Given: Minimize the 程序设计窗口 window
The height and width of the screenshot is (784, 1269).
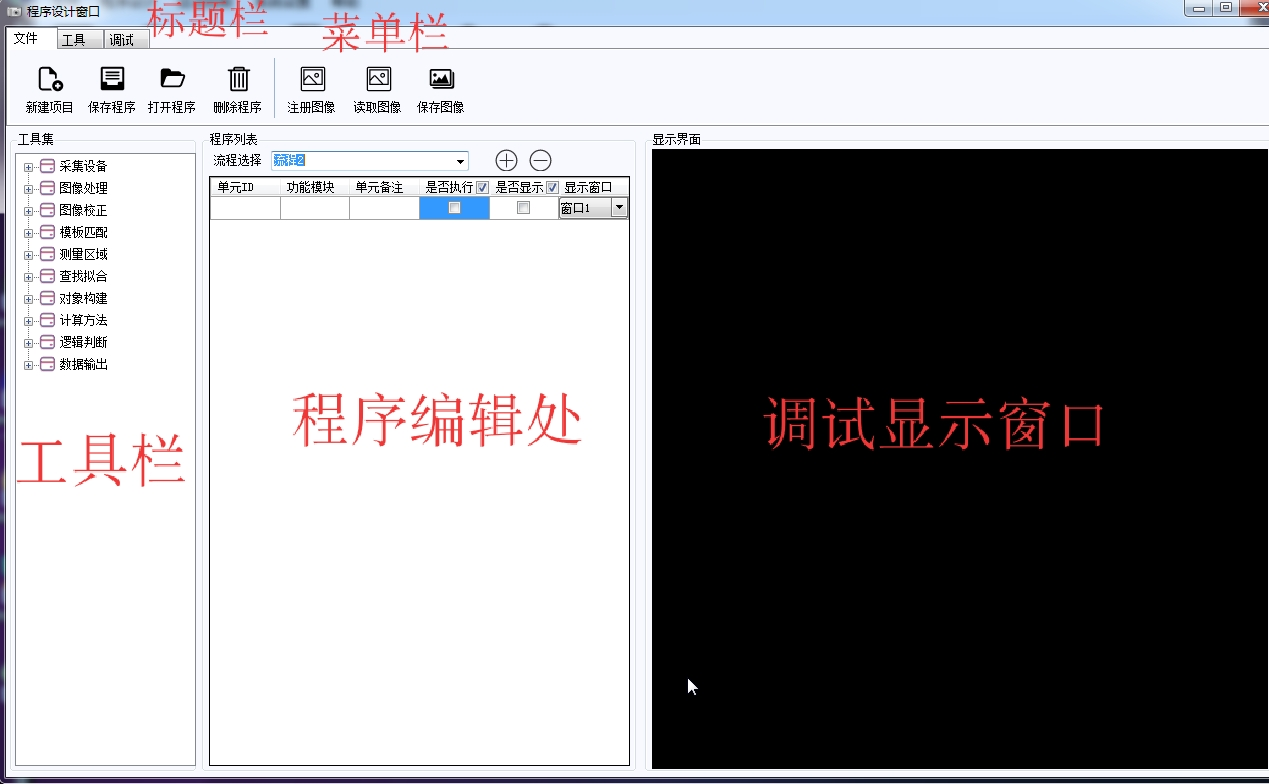Looking at the screenshot, I should (x=1198, y=8).
